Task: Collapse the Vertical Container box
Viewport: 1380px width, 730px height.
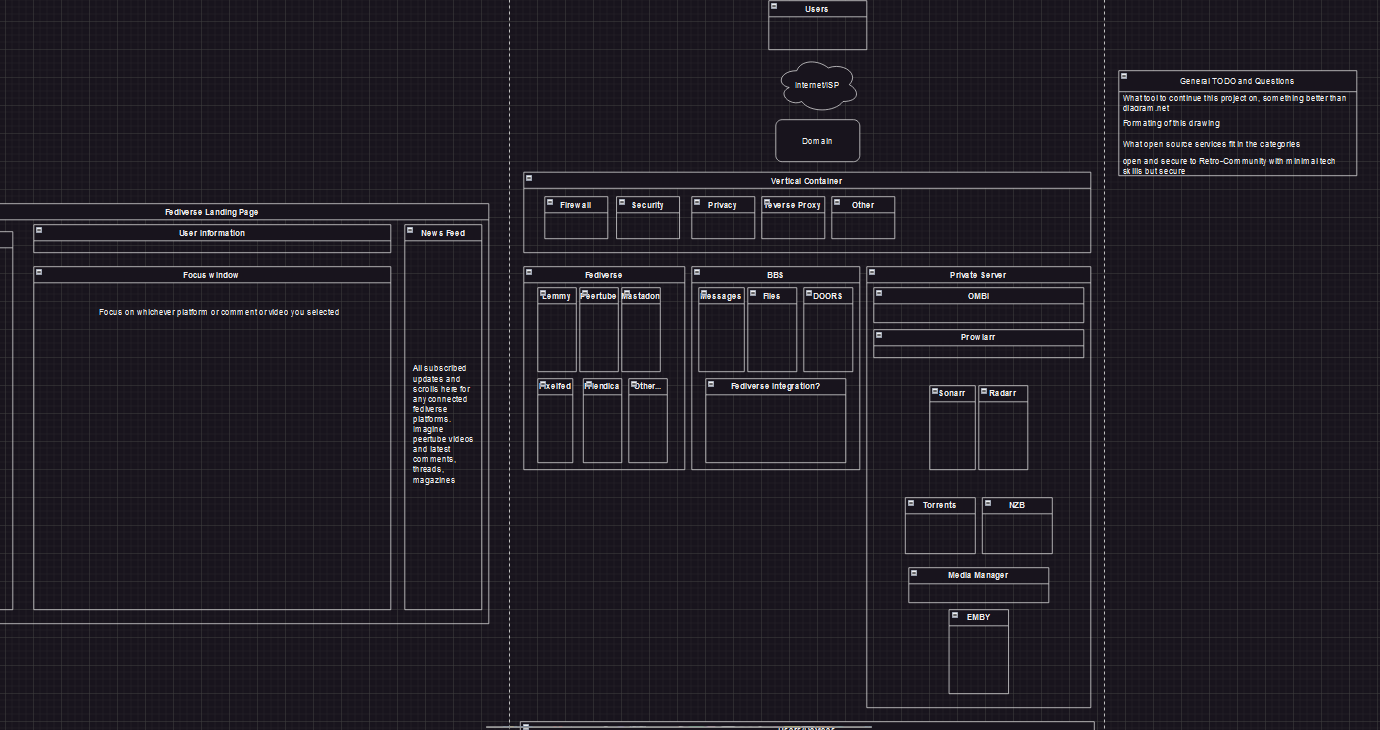Action: coord(529,178)
